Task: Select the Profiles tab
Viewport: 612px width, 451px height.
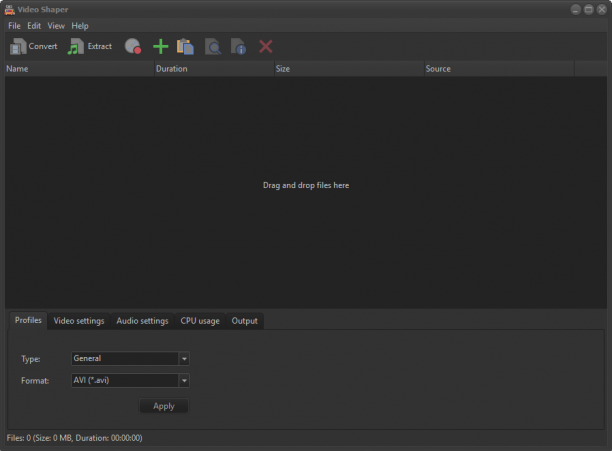Action: 28,320
